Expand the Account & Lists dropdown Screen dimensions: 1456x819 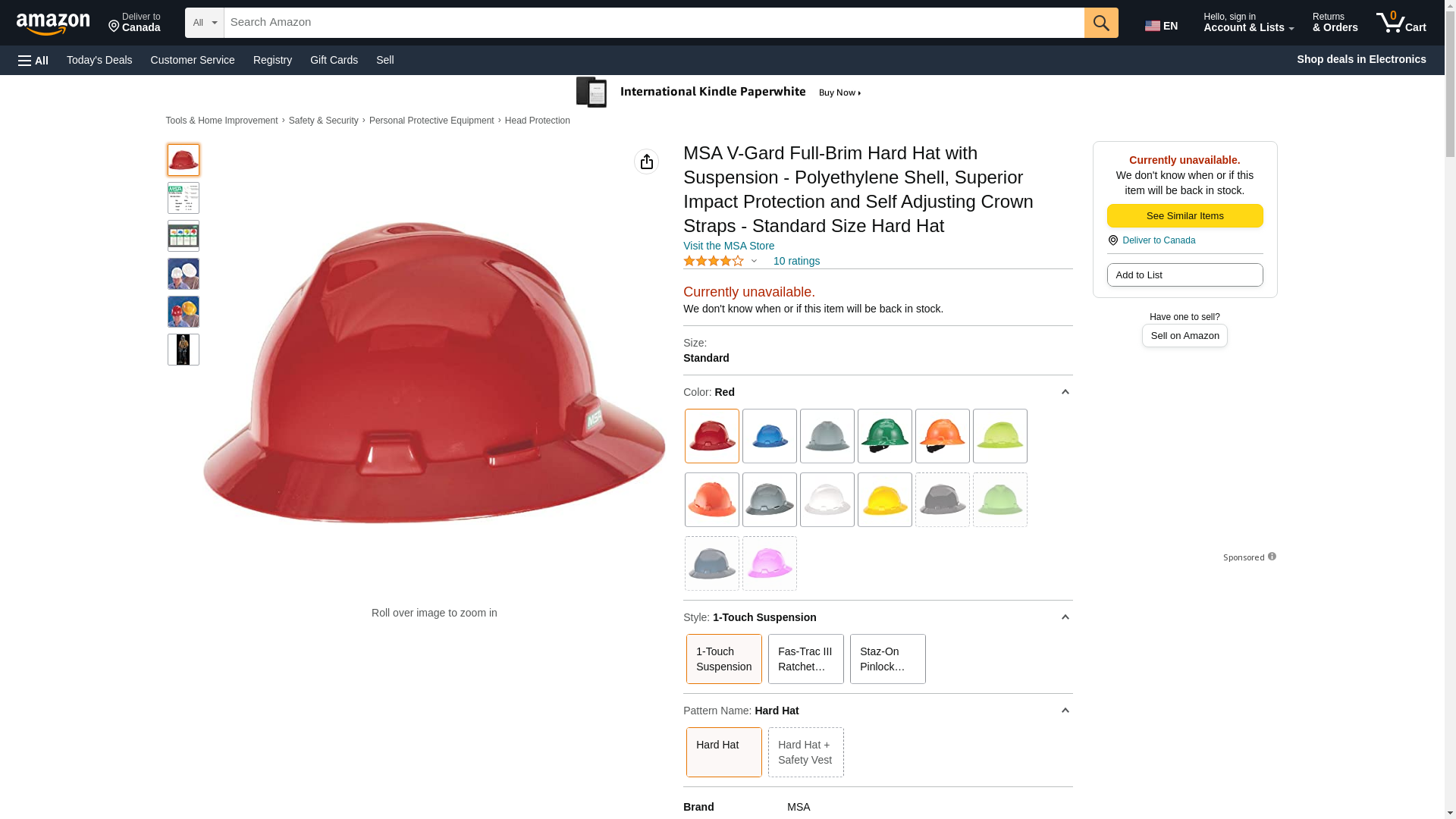tap(1248, 23)
